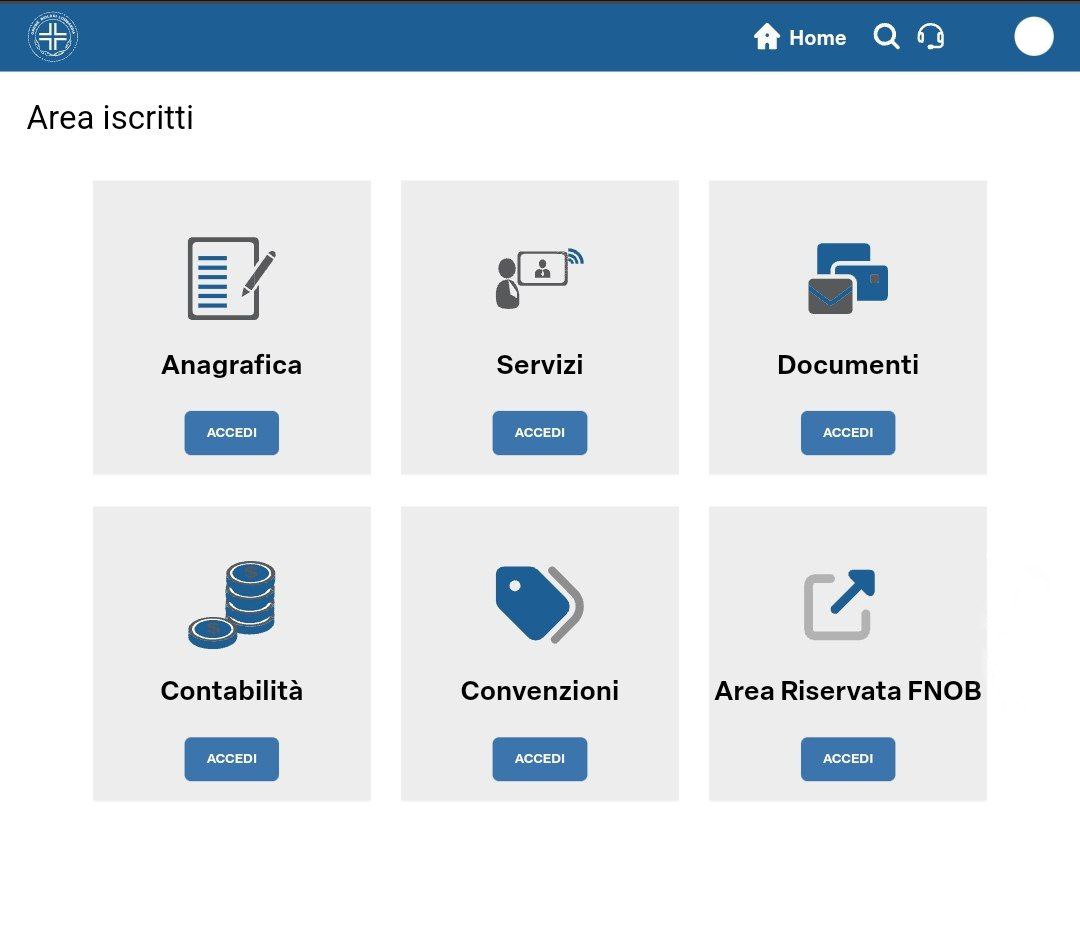Go to Home text link in navbar

(817, 38)
